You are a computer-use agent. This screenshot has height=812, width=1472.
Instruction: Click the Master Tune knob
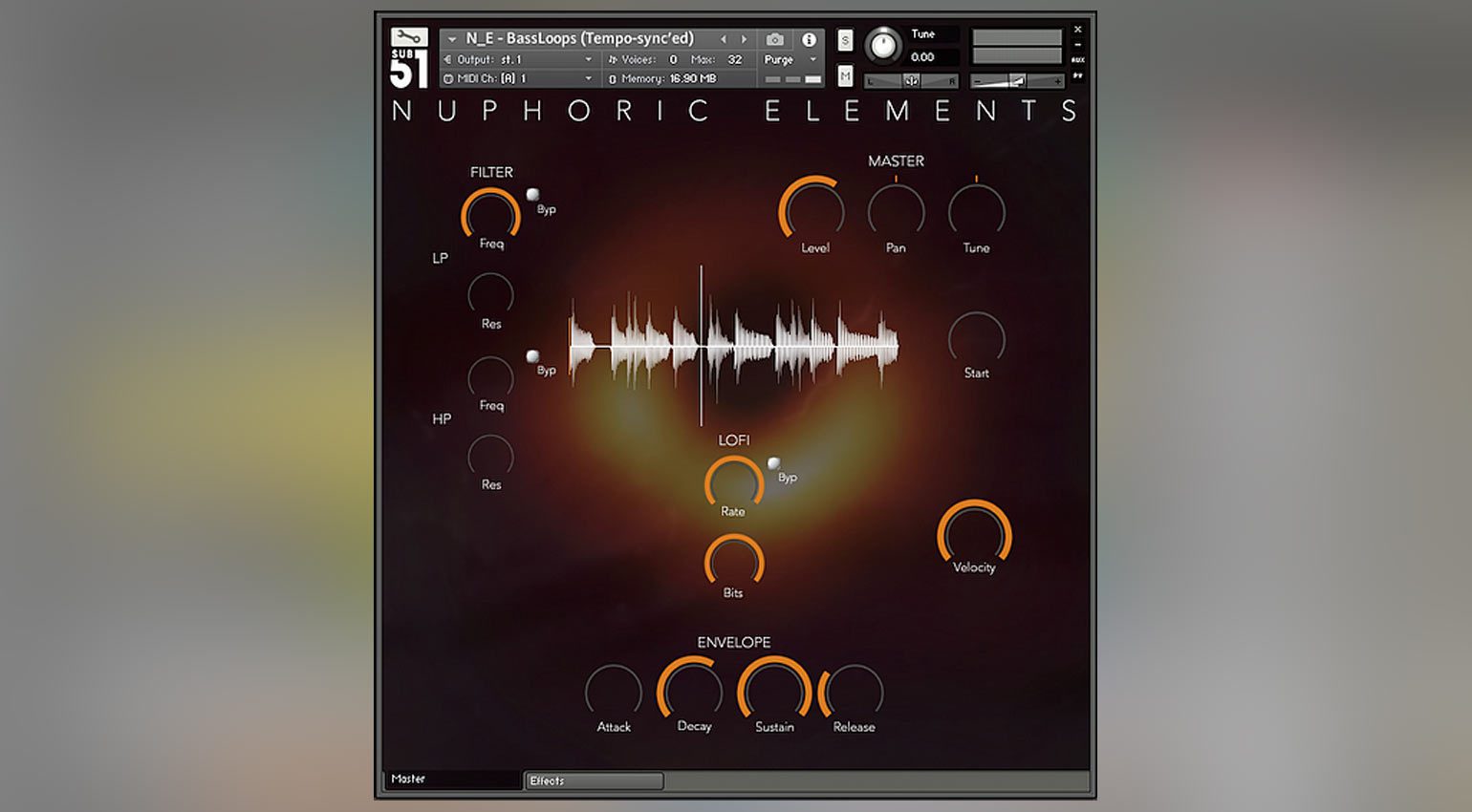click(x=976, y=210)
